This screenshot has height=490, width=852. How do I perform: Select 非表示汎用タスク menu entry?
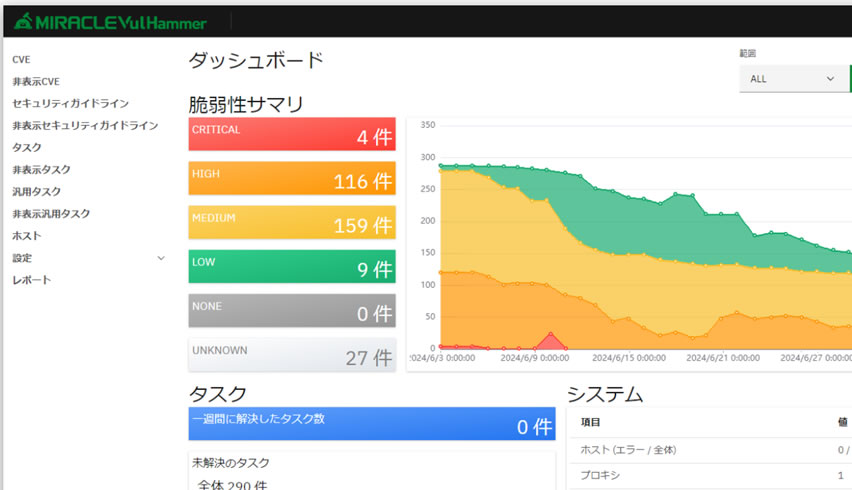coord(51,214)
